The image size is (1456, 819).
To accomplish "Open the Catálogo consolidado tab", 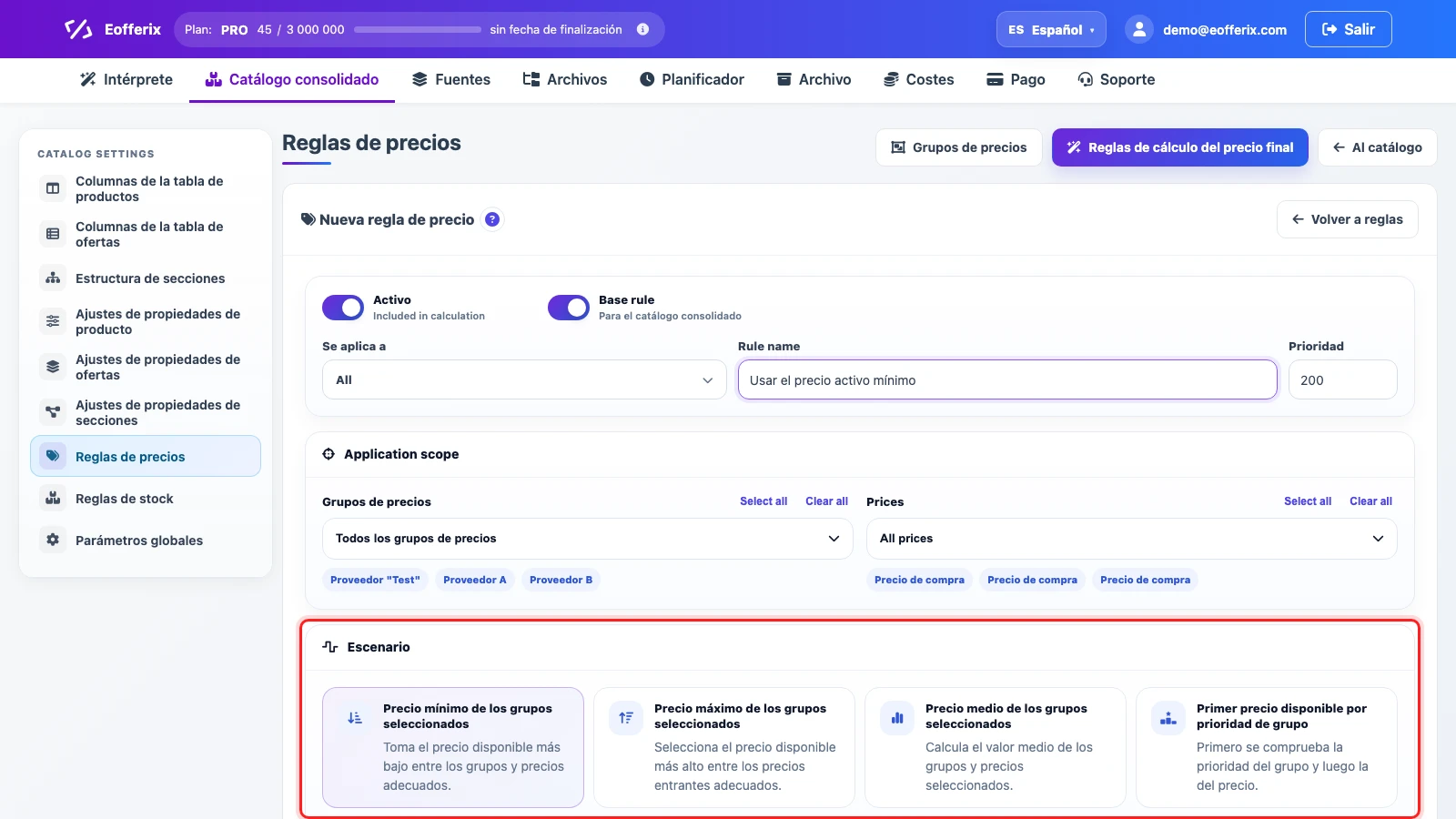I will [x=292, y=79].
